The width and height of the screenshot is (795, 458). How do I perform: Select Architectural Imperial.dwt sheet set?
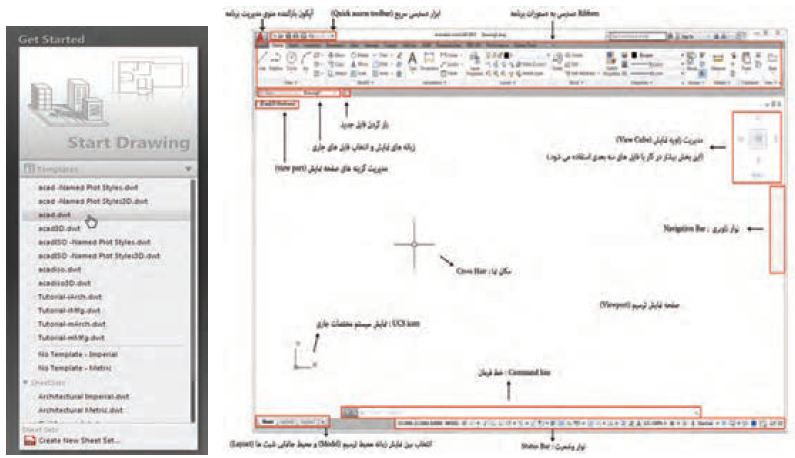click(84, 396)
